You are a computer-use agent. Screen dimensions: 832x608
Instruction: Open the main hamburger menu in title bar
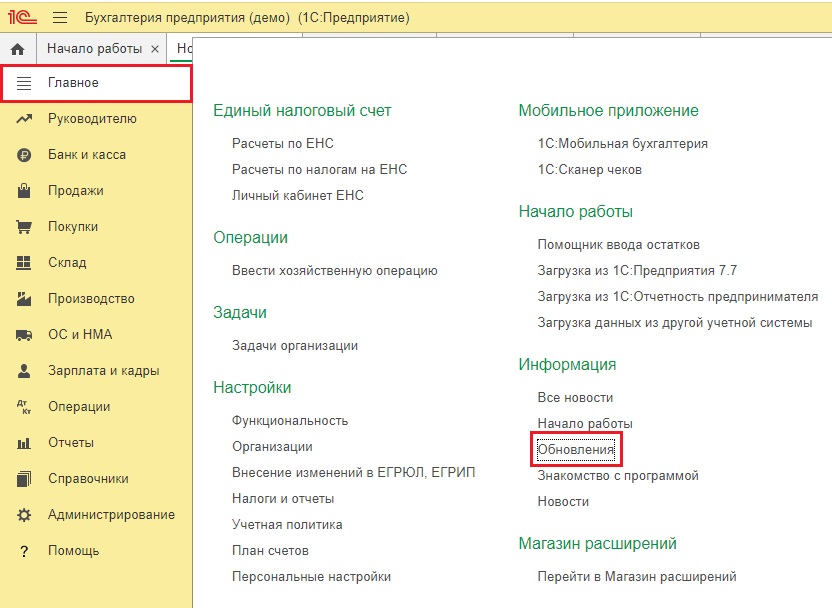tap(60, 18)
